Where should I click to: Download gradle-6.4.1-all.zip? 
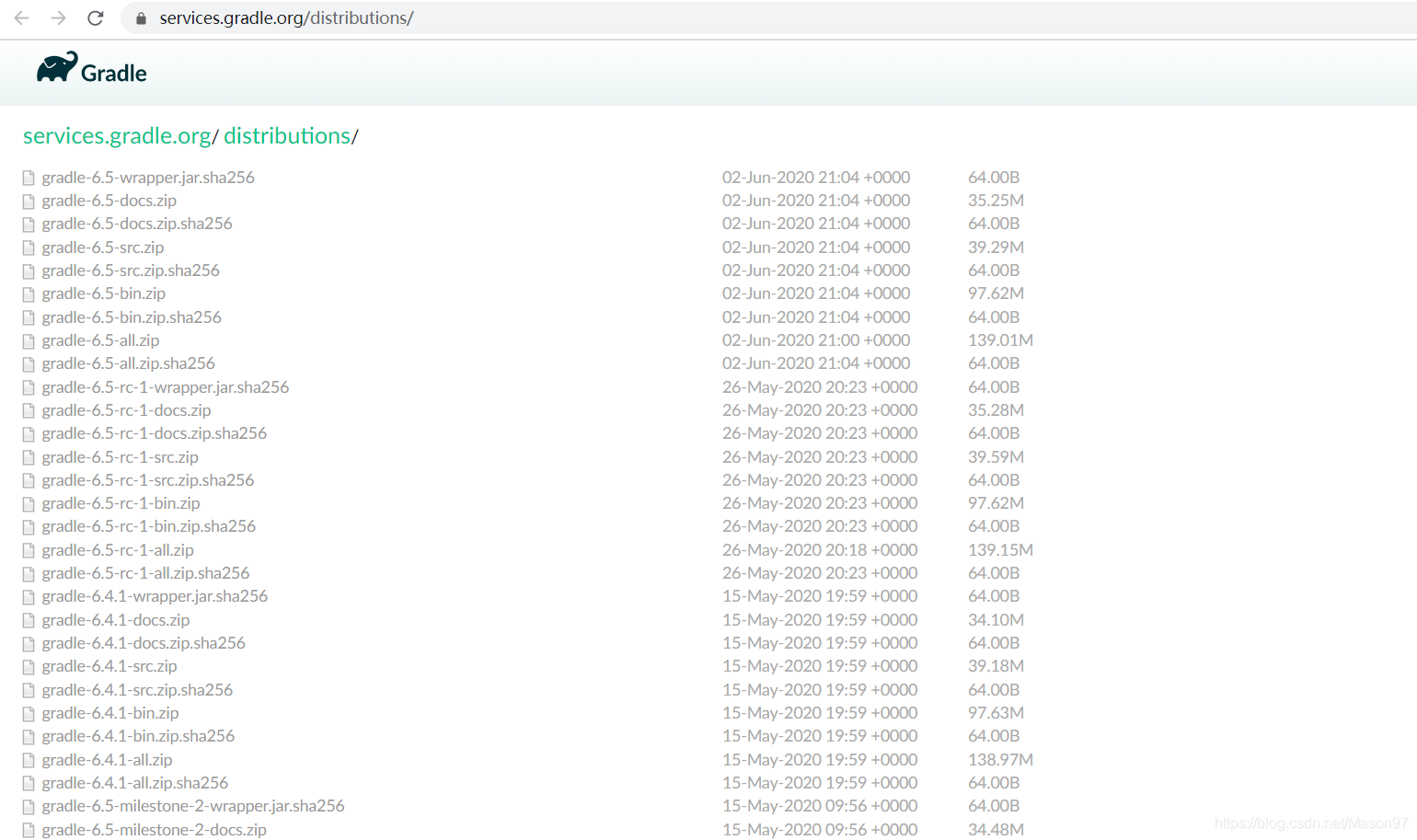click(107, 760)
